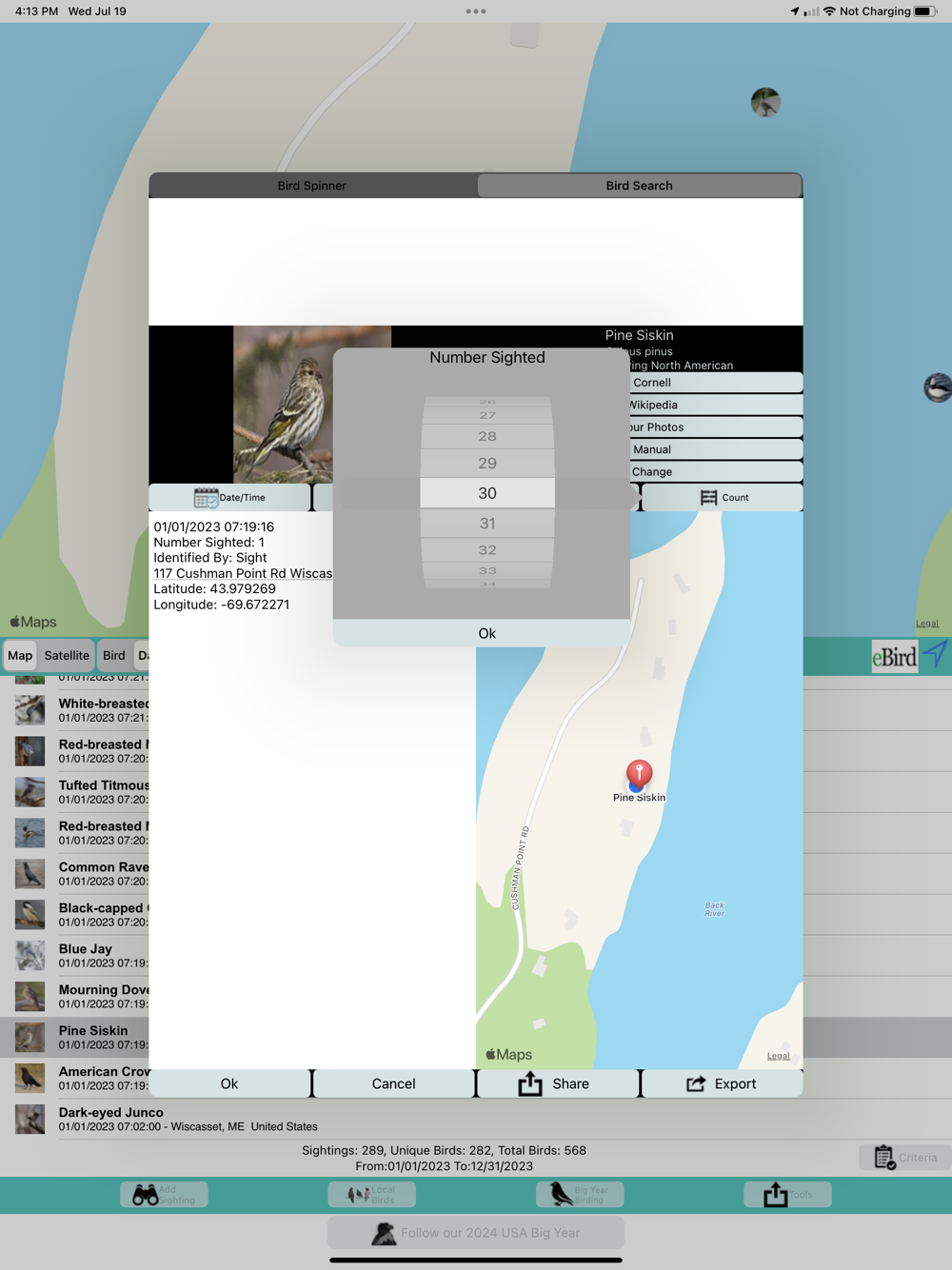This screenshot has height=1270, width=952.
Task: Select the Mourning Dove list row
Action: click(x=74, y=996)
